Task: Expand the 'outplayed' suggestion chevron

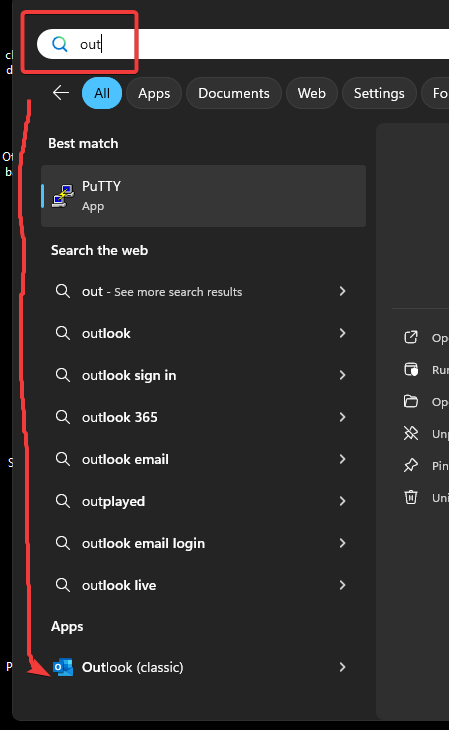Action: coord(342,501)
